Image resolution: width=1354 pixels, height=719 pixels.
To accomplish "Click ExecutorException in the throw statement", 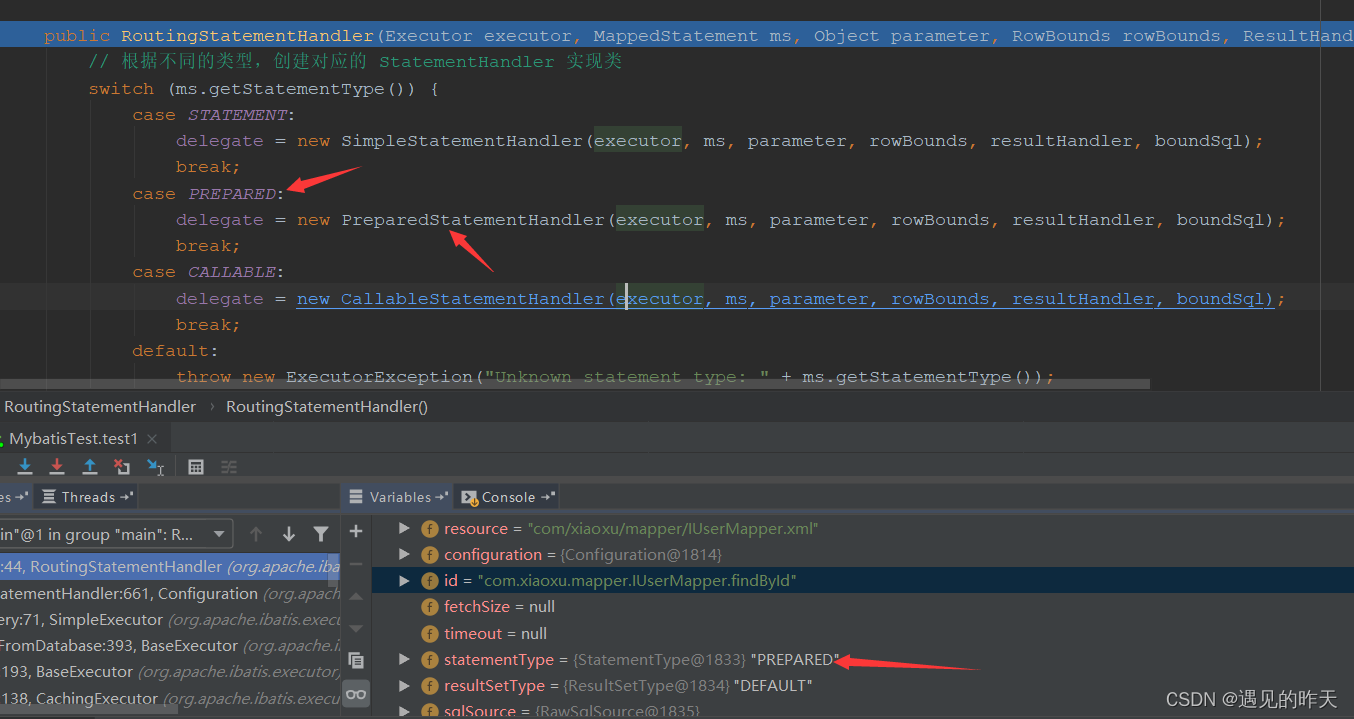I will 379,377.
